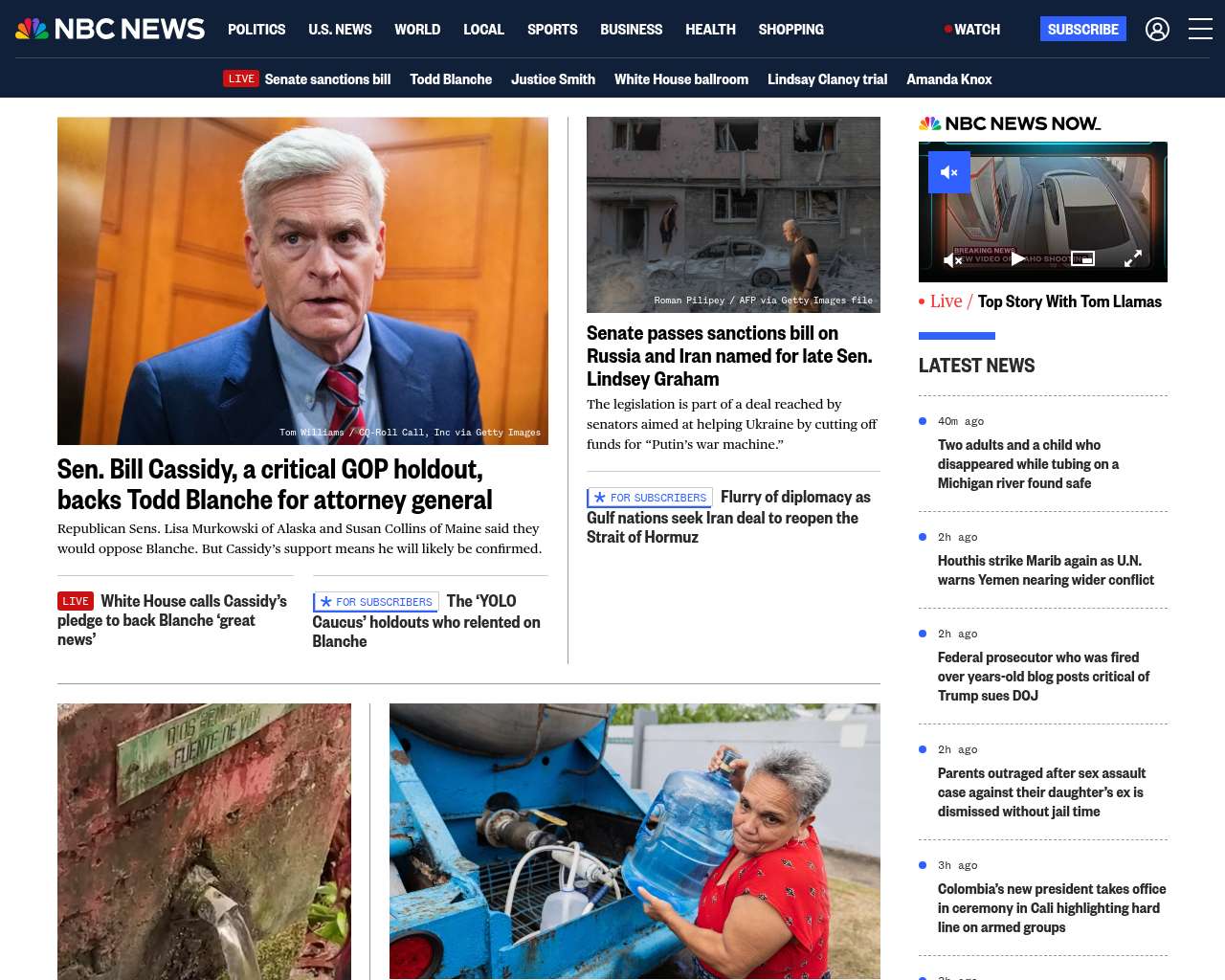Open the Todd Blanche trending topic

(x=451, y=79)
